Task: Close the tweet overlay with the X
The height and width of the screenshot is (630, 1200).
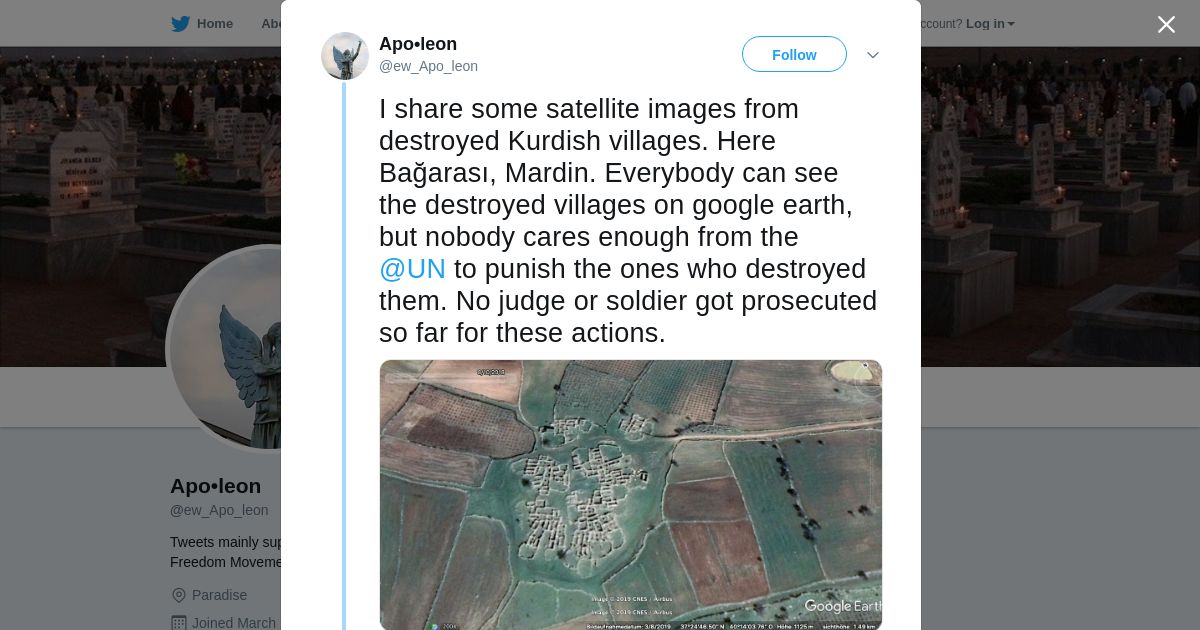Action: [x=1166, y=25]
